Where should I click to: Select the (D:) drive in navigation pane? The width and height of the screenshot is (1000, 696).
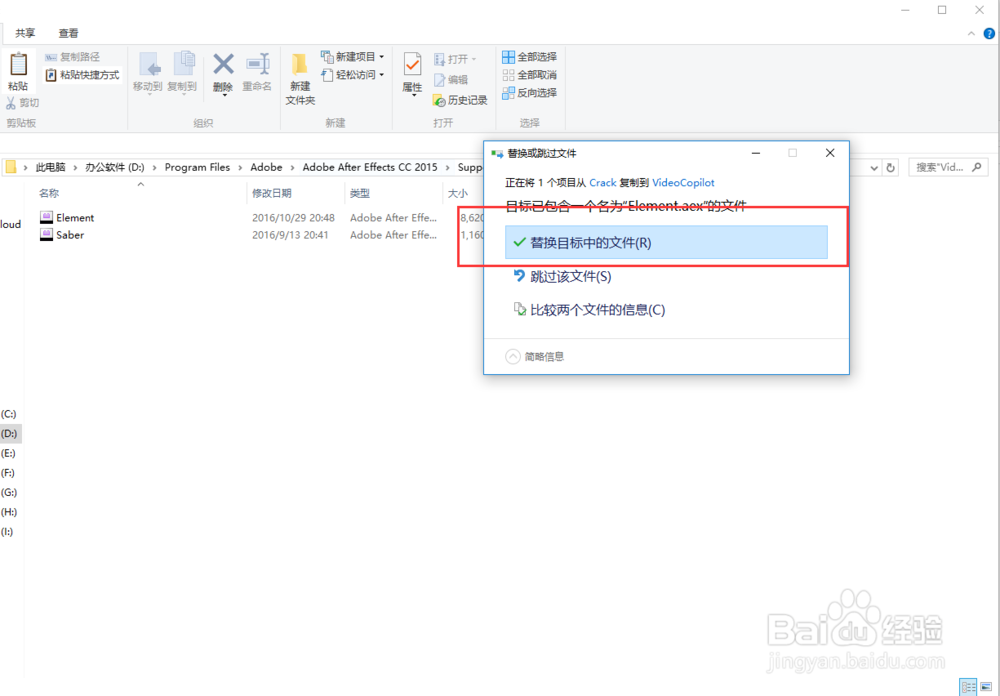(x=9, y=434)
